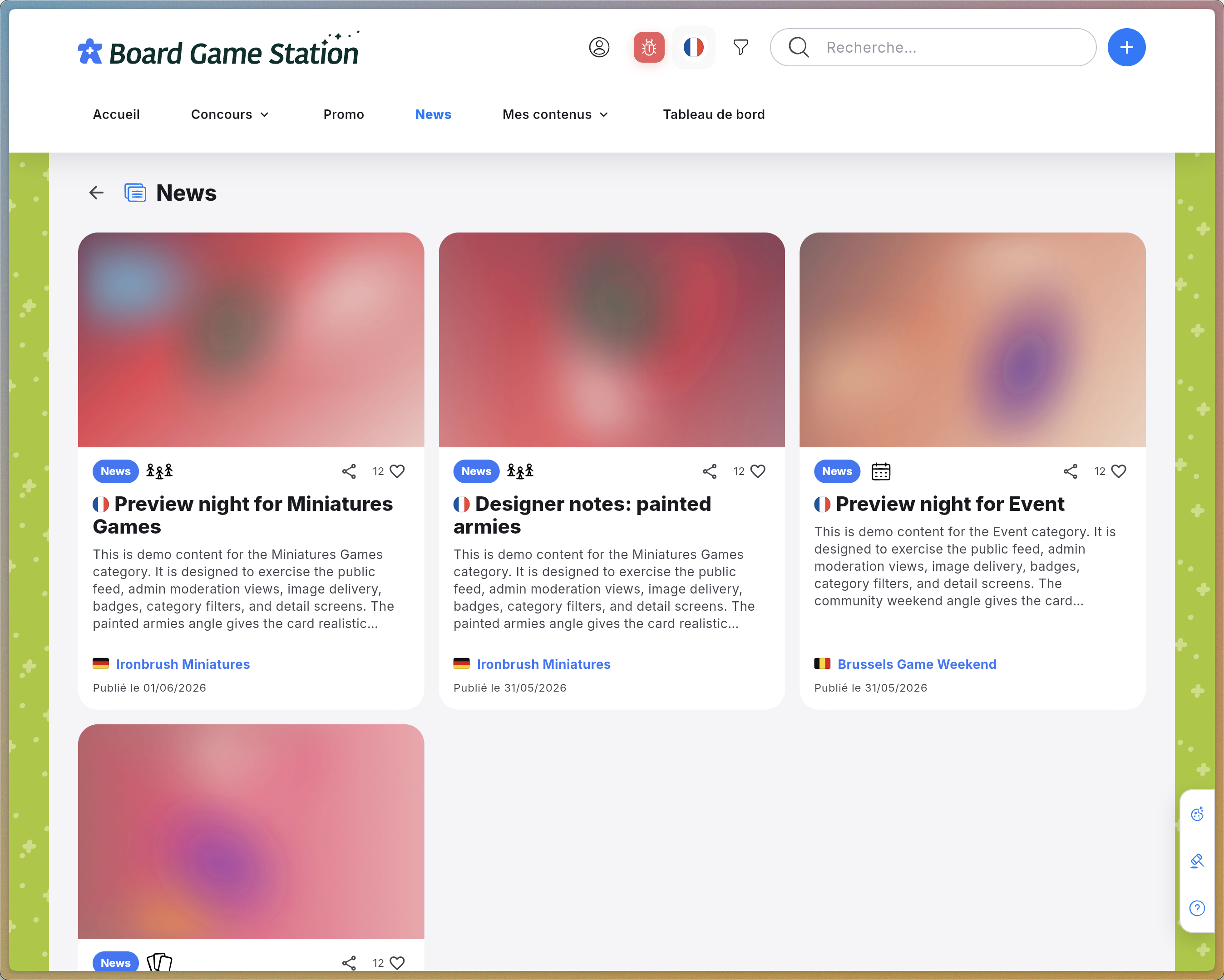
Task: Click the red bug report icon
Action: [x=649, y=47]
